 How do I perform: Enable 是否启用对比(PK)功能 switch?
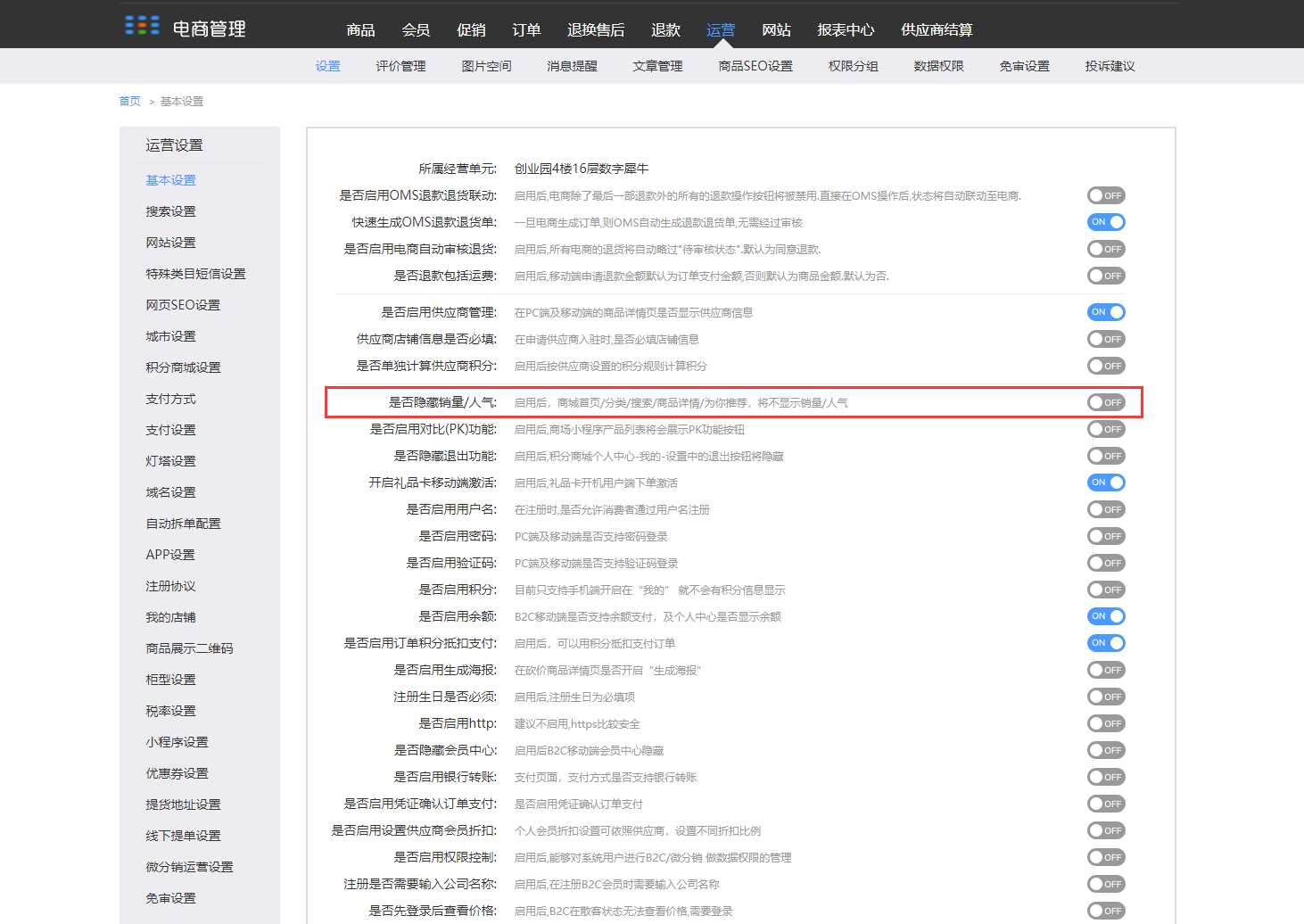[1106, 429]
